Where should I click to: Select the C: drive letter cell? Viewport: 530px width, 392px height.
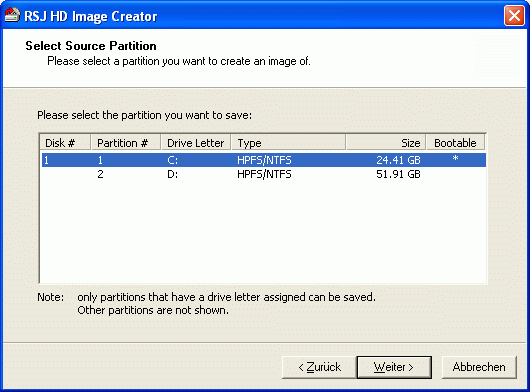pyautogui.click(x=172, y=160)
